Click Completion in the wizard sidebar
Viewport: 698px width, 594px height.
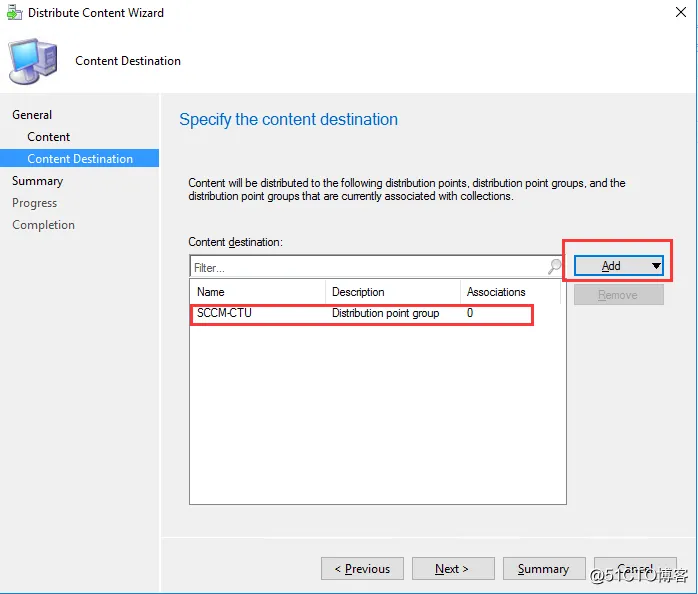44,225
